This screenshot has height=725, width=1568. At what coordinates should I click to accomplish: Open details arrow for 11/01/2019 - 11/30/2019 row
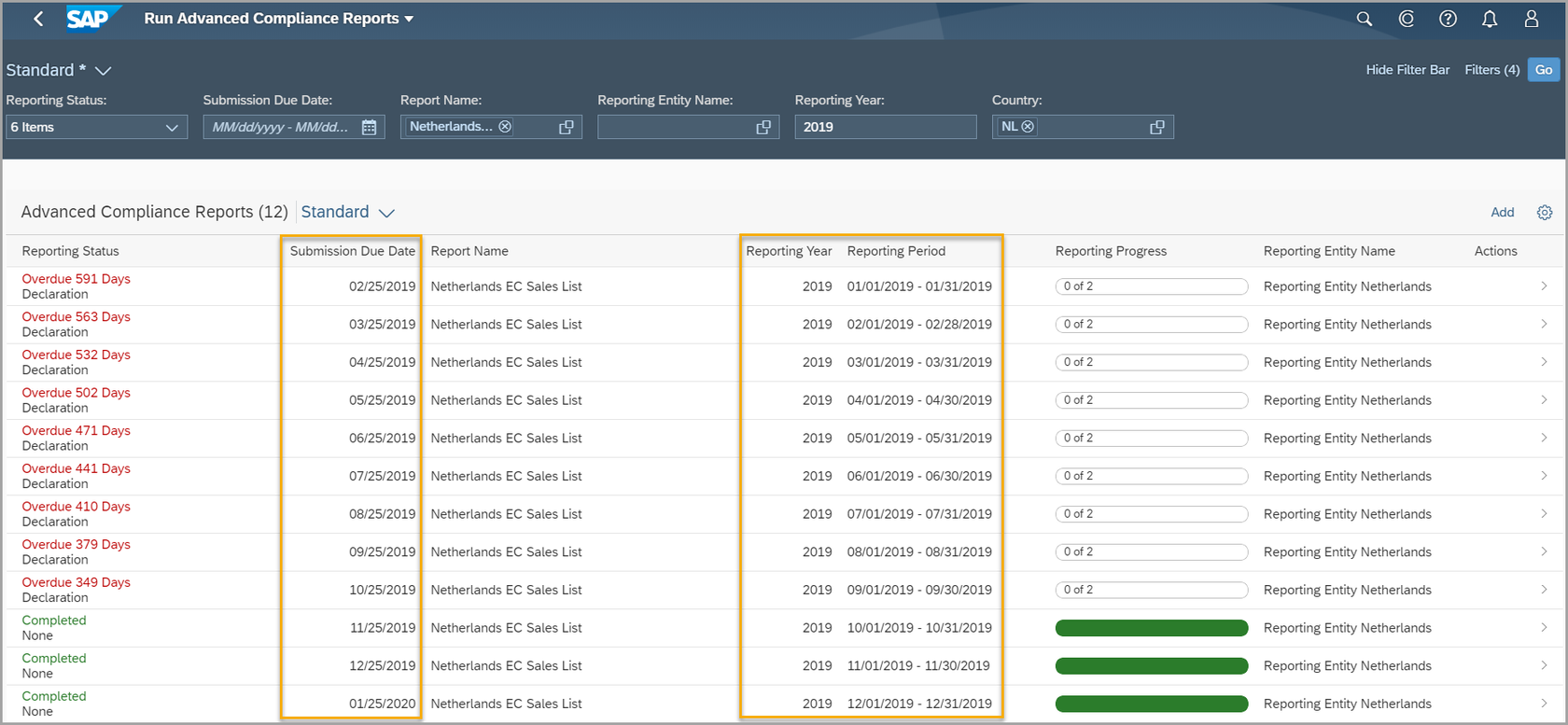click(1544, 665)
